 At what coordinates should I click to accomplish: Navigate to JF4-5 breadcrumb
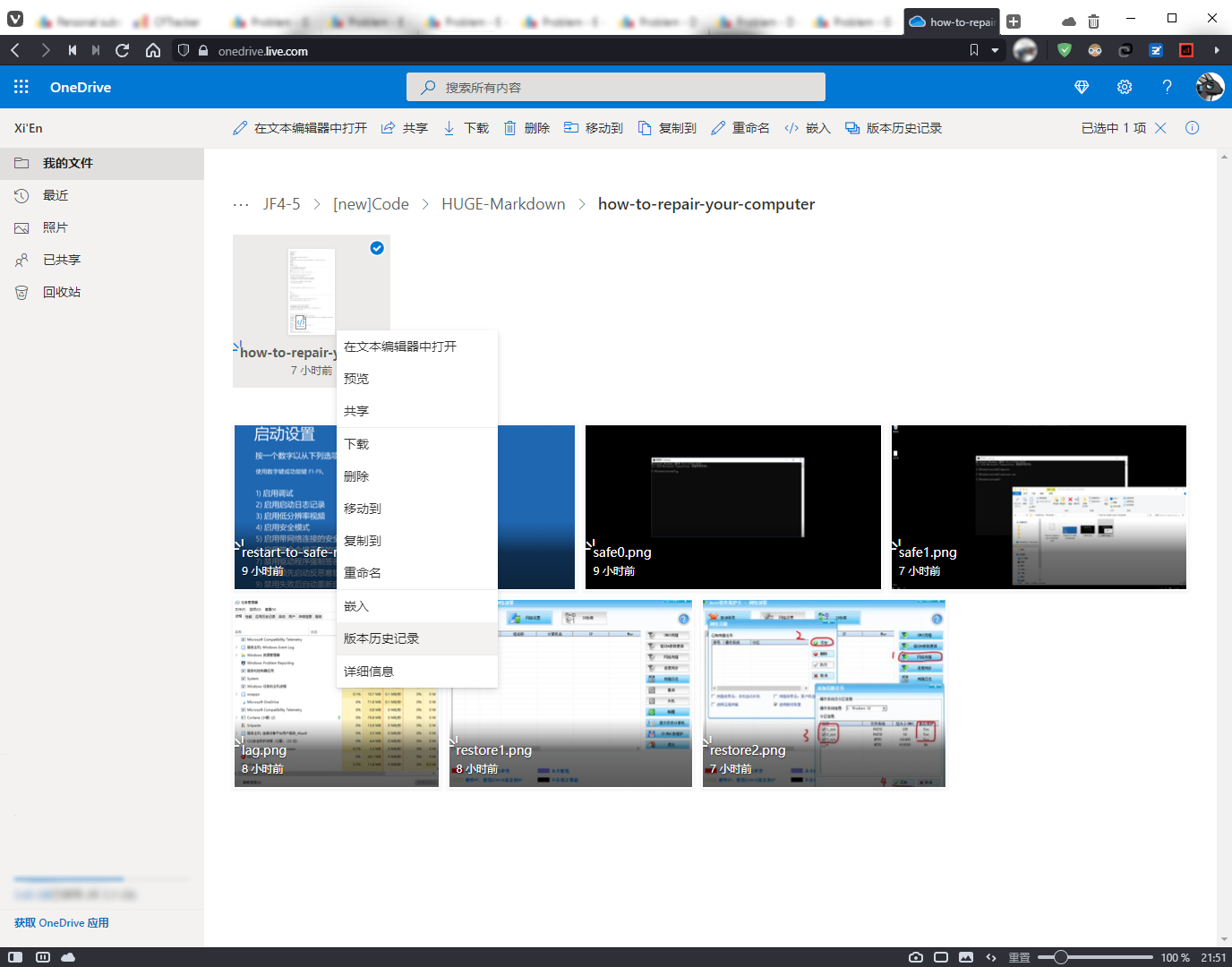(281, 204)
